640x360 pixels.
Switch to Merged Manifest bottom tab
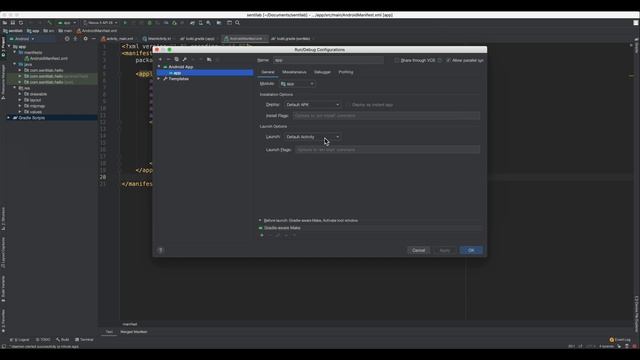click(x=134, y=332)
